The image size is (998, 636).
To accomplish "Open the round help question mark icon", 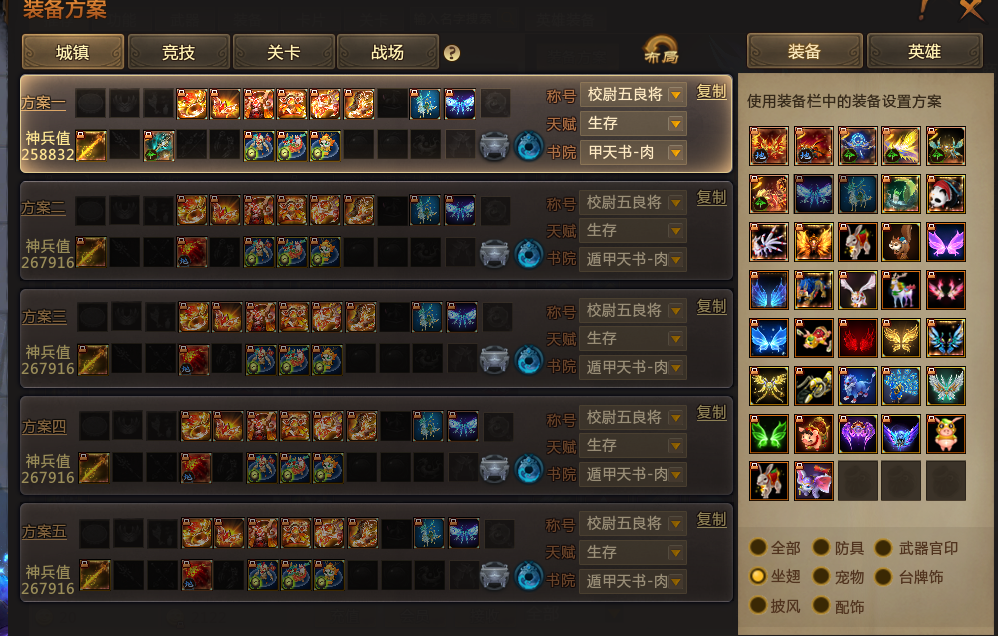I will [x=452, y=53].
